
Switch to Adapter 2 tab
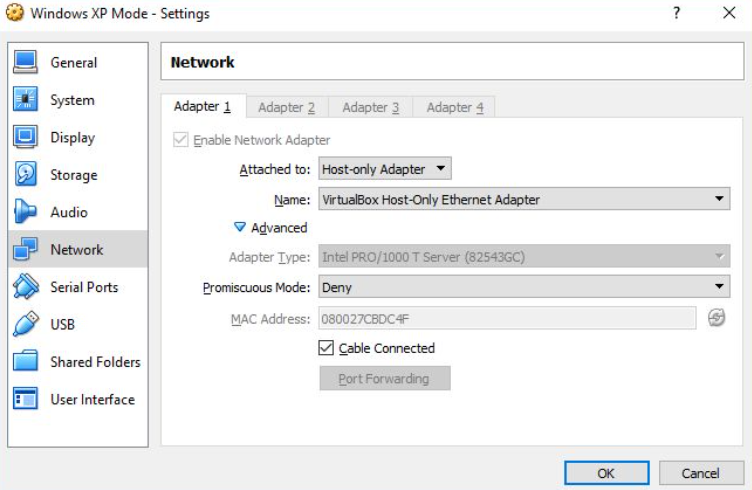click(287, 107)
